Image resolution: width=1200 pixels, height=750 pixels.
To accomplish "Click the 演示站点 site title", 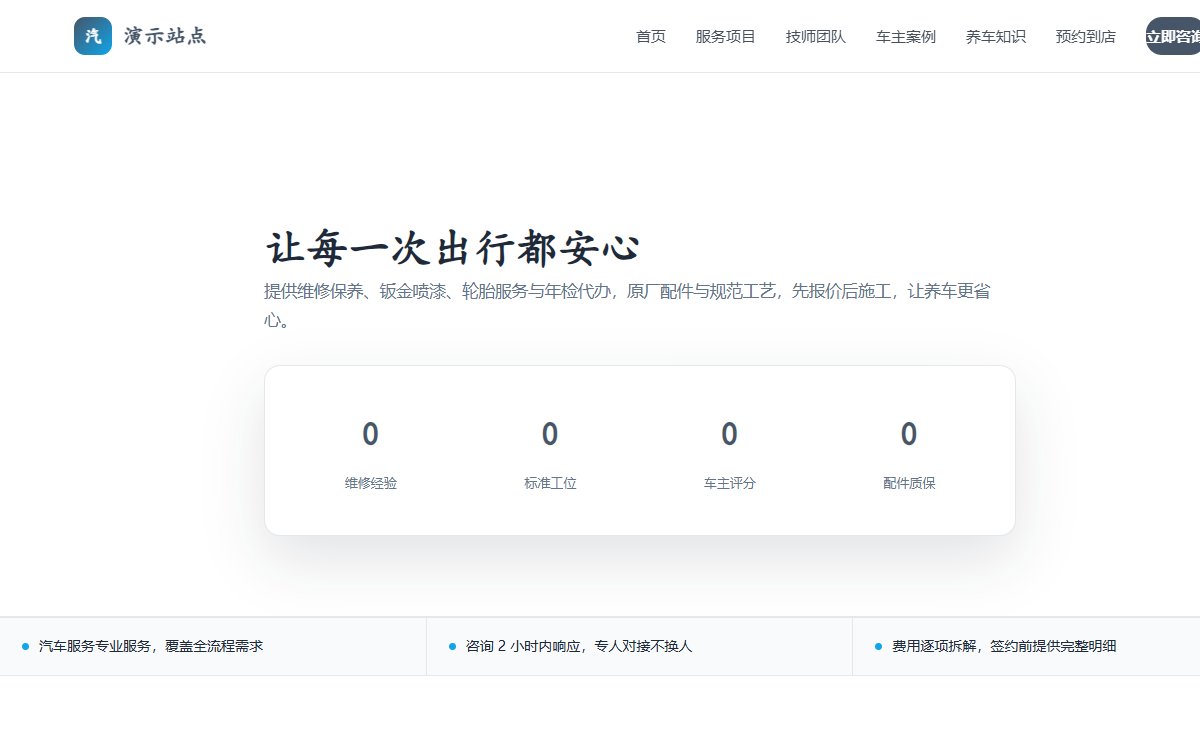I will 165,36.
